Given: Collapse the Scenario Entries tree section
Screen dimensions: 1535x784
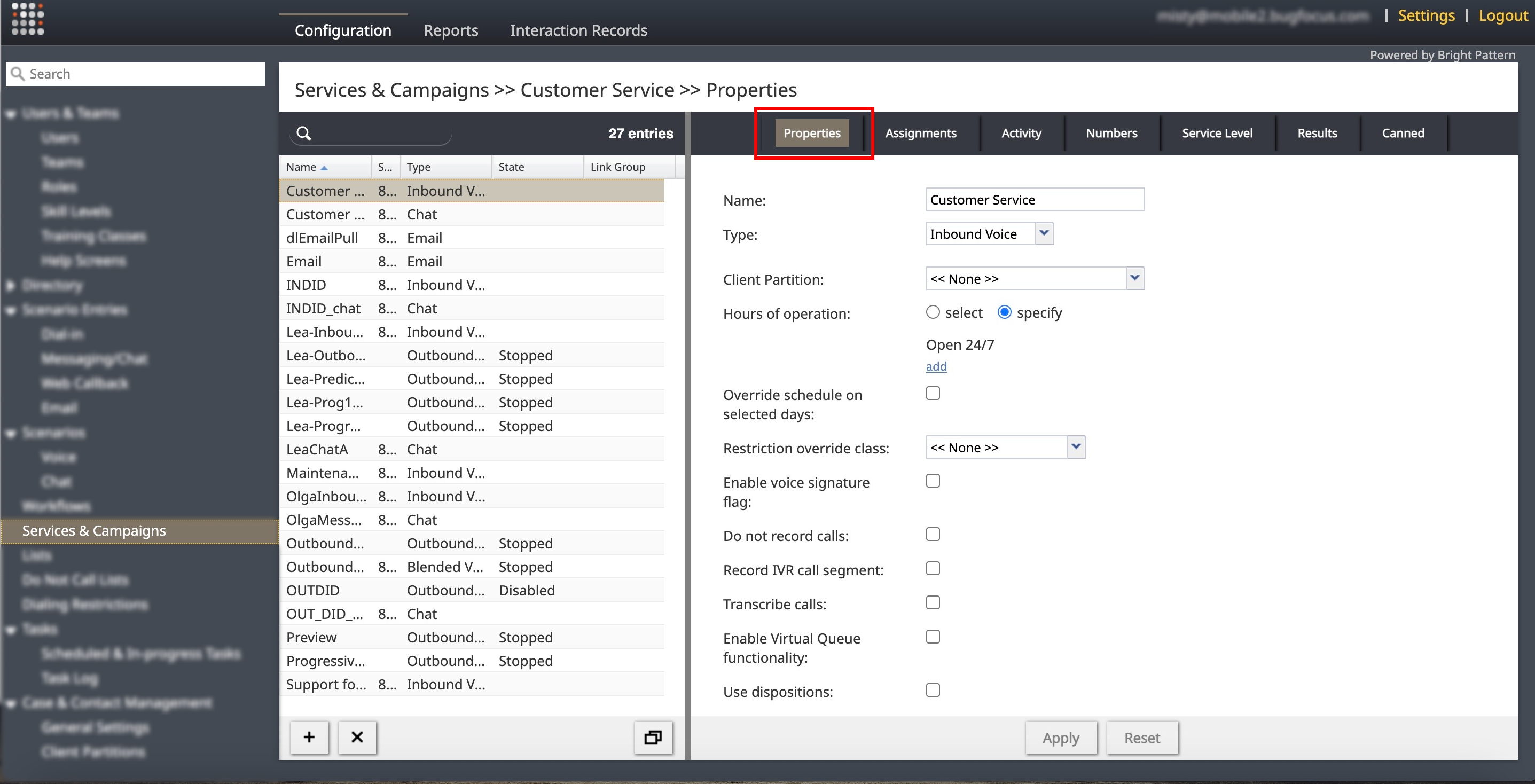Looking at the screenshot, I should click(x=11, y=310).
